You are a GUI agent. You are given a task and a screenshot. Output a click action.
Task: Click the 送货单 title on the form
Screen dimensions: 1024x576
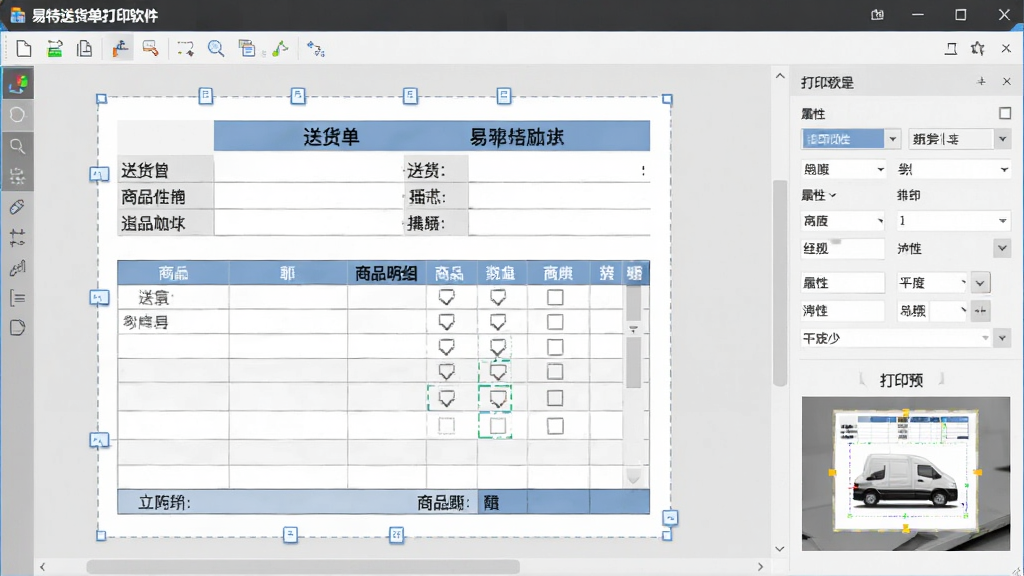[331, 136]
